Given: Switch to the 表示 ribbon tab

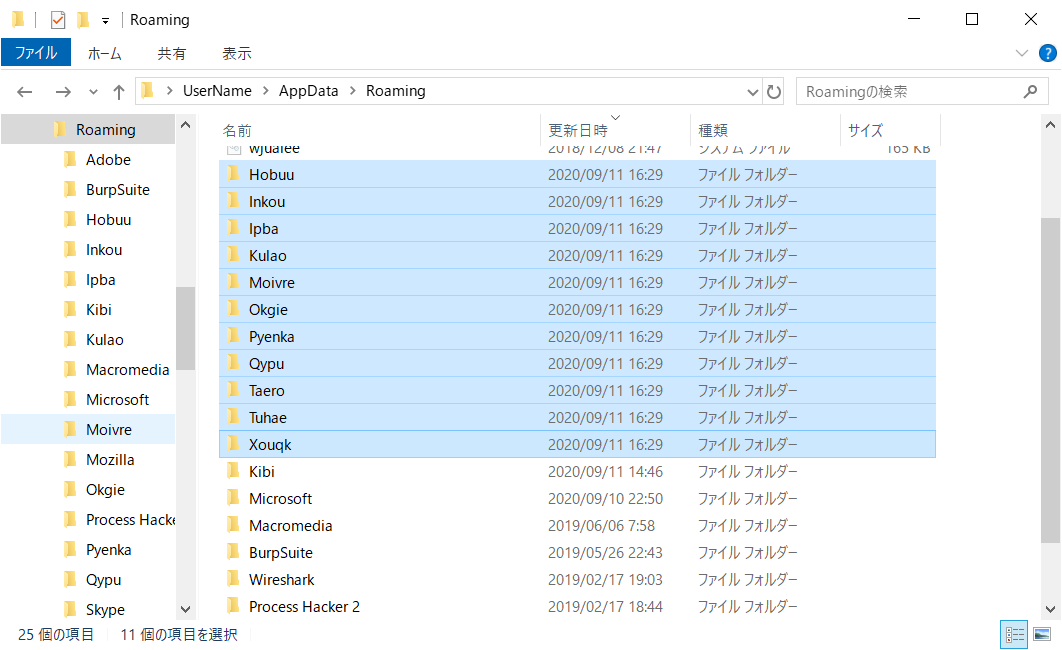Looking at the screenshot, I should click(237, 53).
